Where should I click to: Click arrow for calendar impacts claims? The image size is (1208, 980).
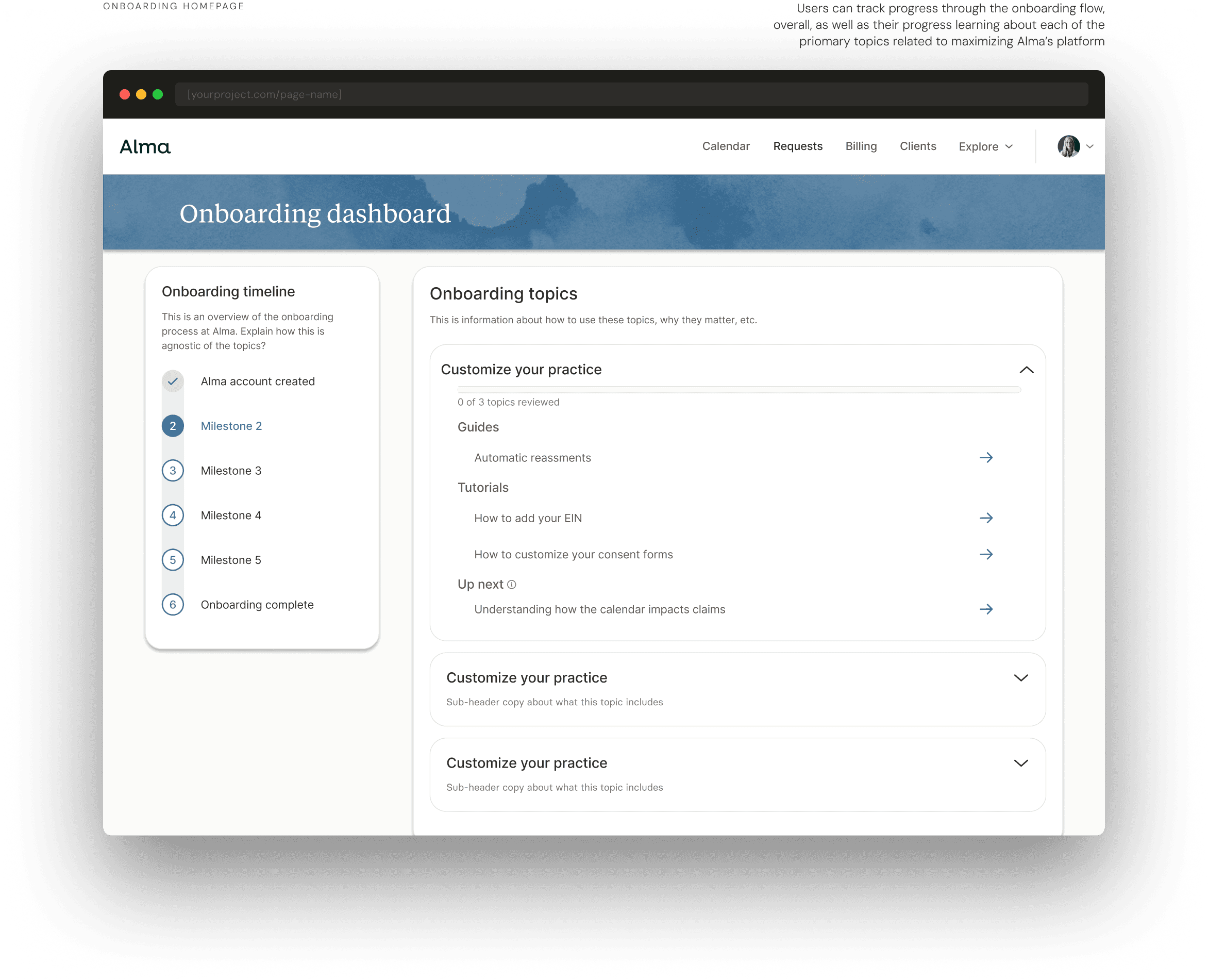[986, 609]
